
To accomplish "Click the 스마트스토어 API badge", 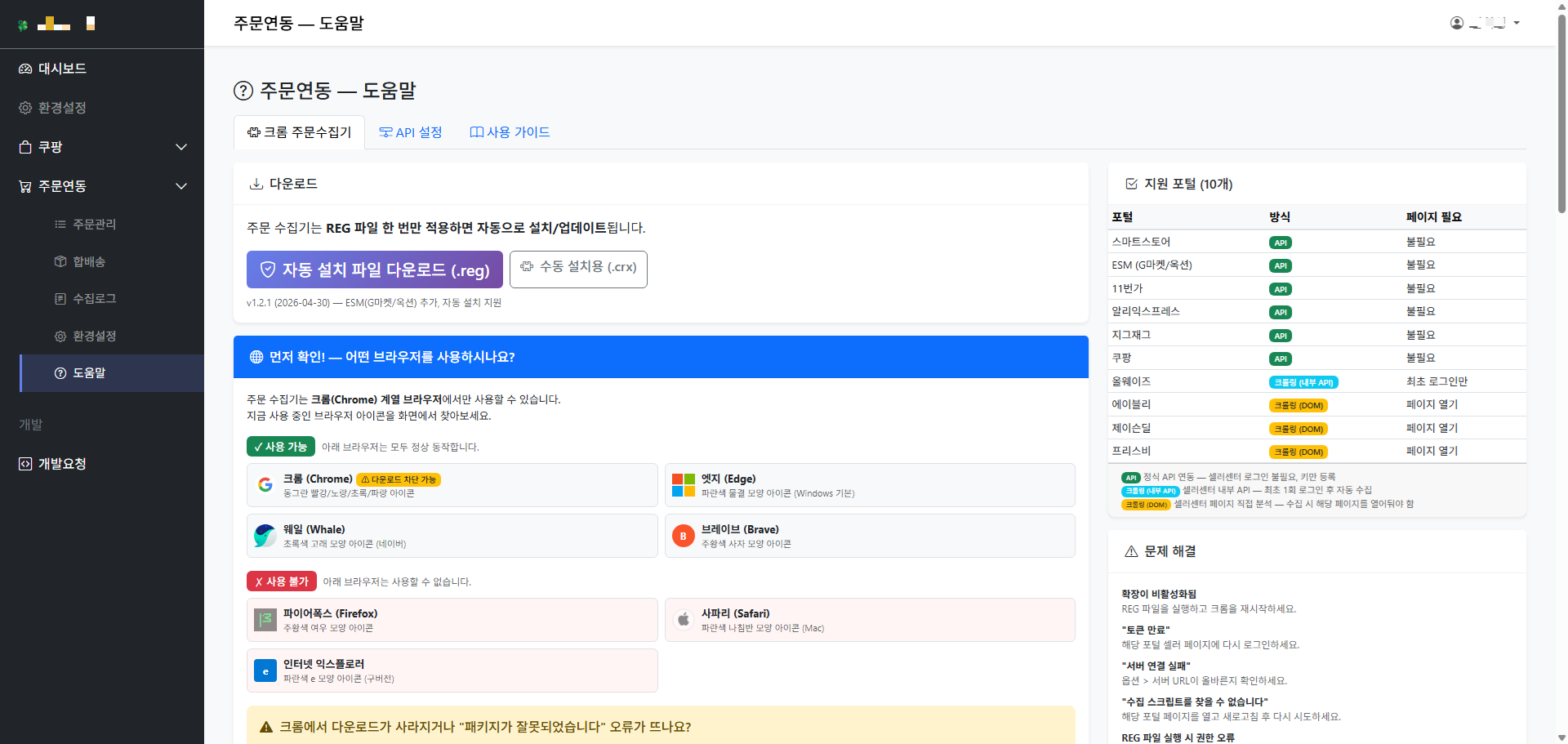I will 1281,243.
